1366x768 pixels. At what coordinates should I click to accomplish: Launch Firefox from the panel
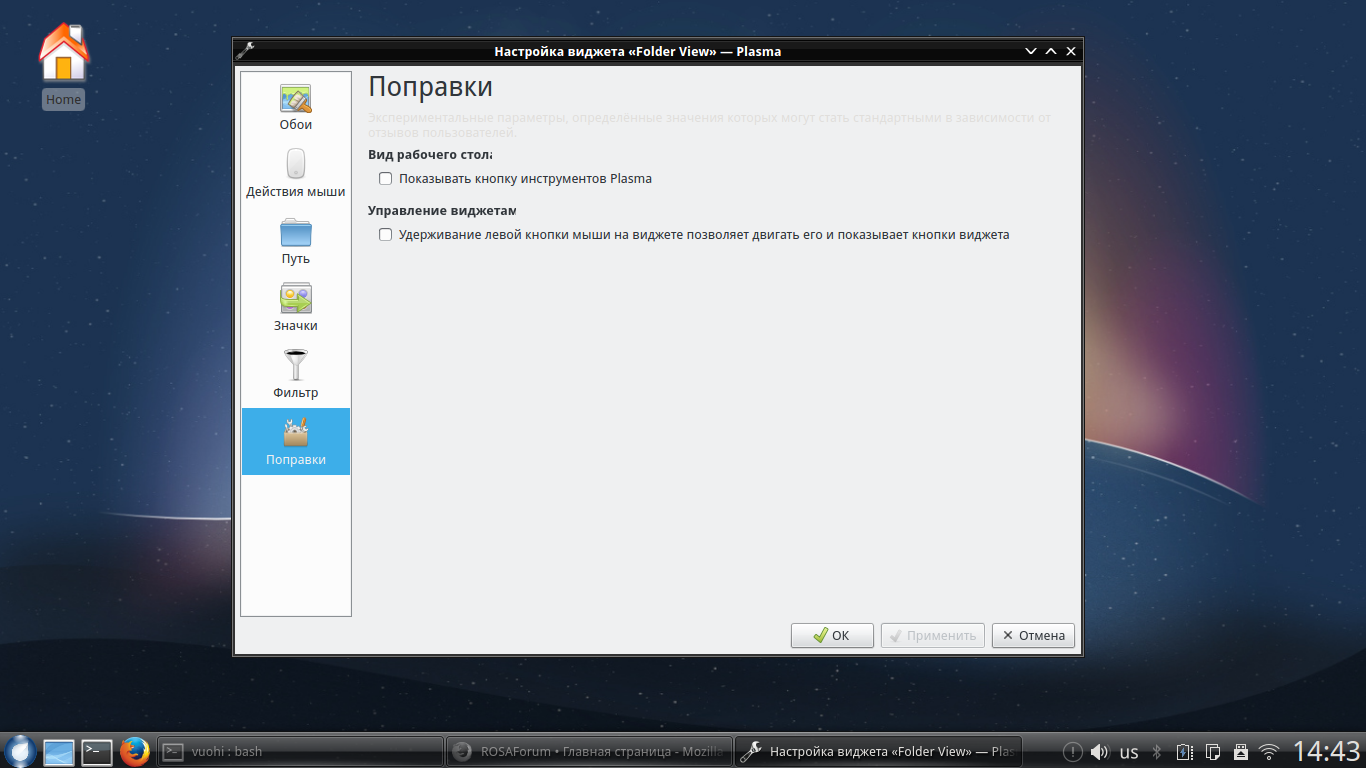click(x=134, y=751)
